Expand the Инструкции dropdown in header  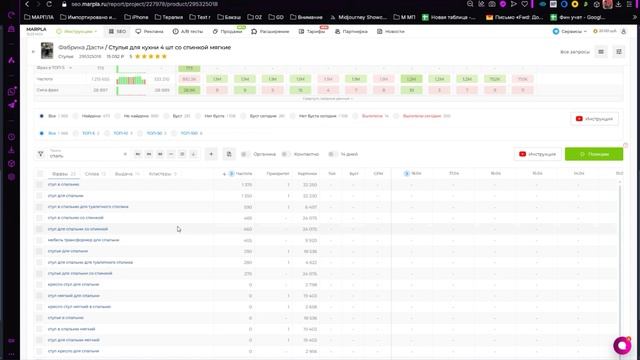77,31
